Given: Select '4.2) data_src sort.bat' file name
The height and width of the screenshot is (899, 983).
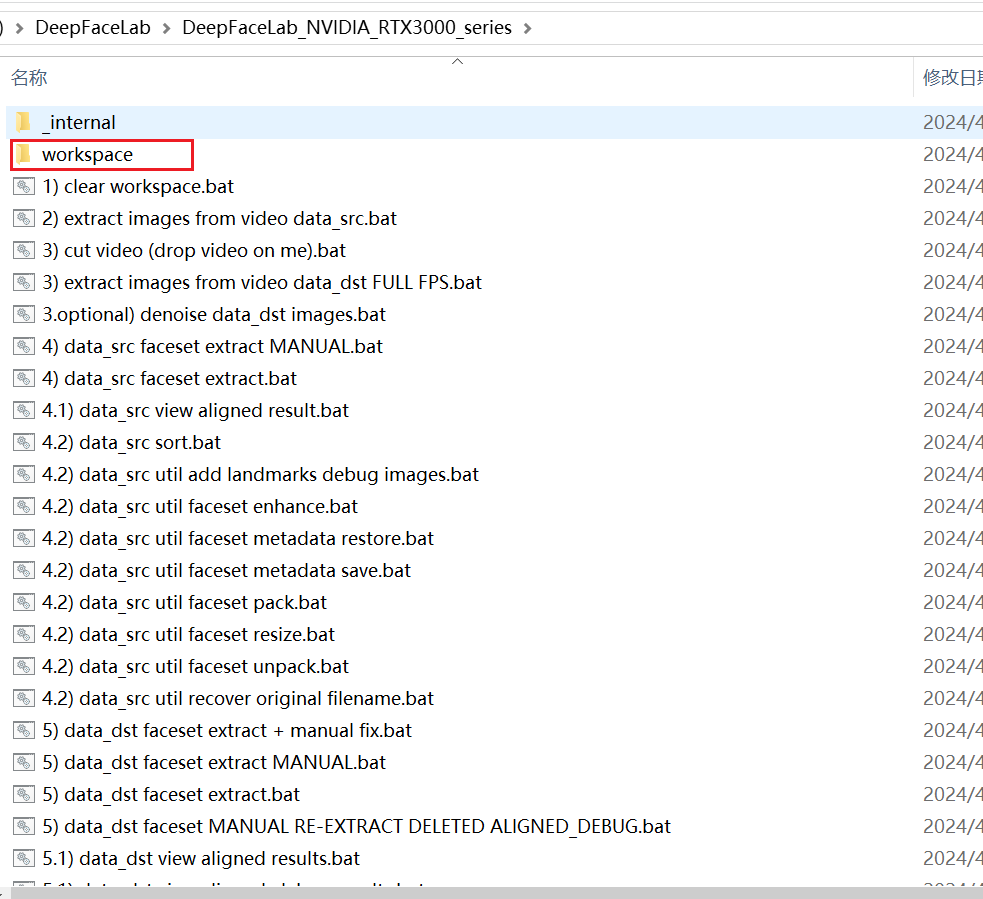Looking at the screenshot, I should [132, 442].
